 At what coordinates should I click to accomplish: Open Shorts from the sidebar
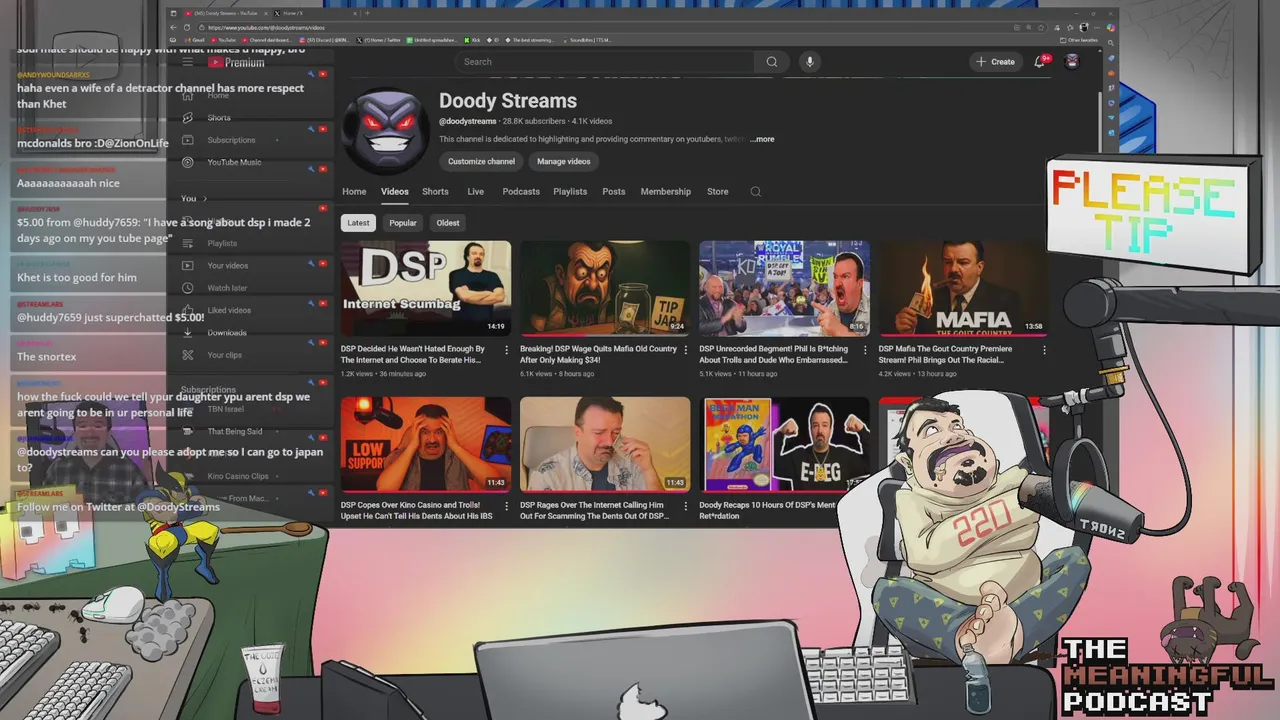218,118
